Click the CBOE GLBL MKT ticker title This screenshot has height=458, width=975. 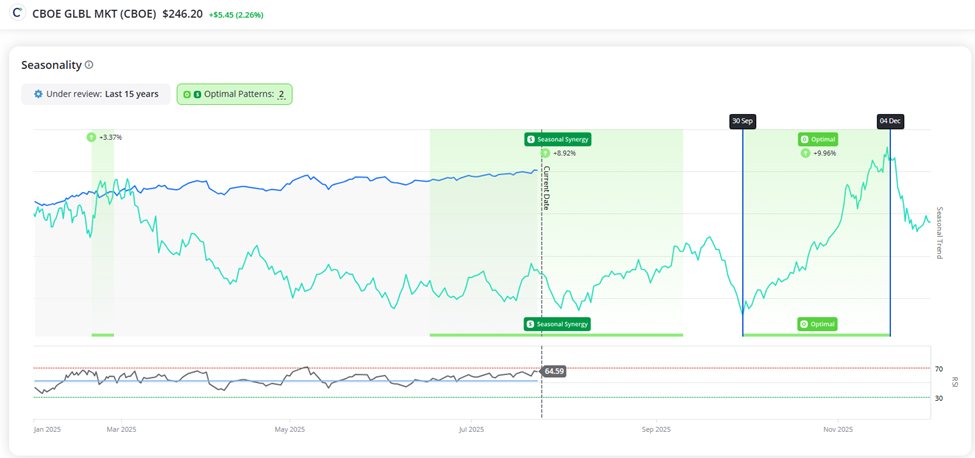94,14
